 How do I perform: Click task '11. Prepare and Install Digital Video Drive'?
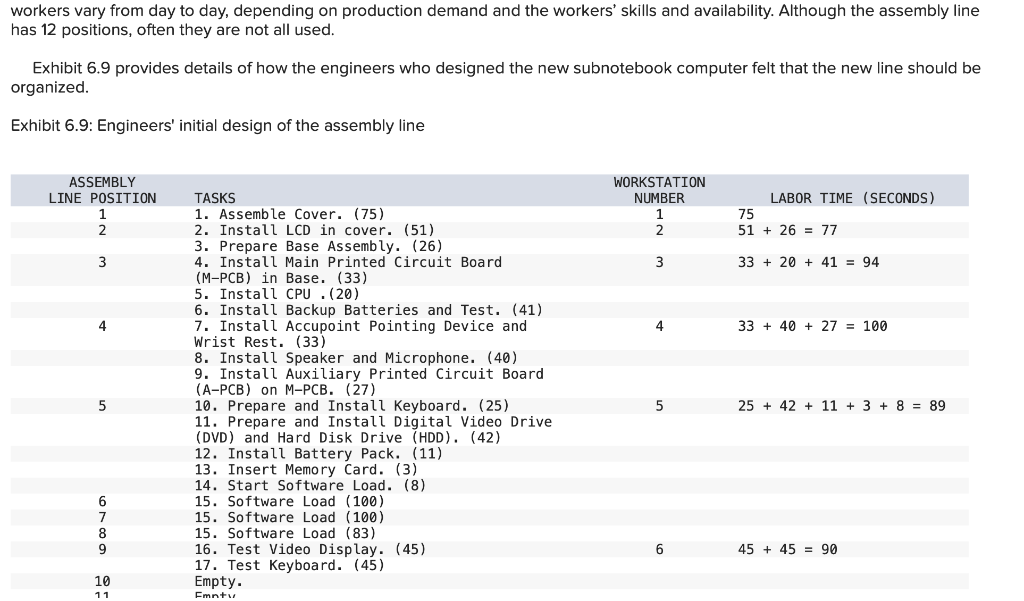(x=373, y=421)
